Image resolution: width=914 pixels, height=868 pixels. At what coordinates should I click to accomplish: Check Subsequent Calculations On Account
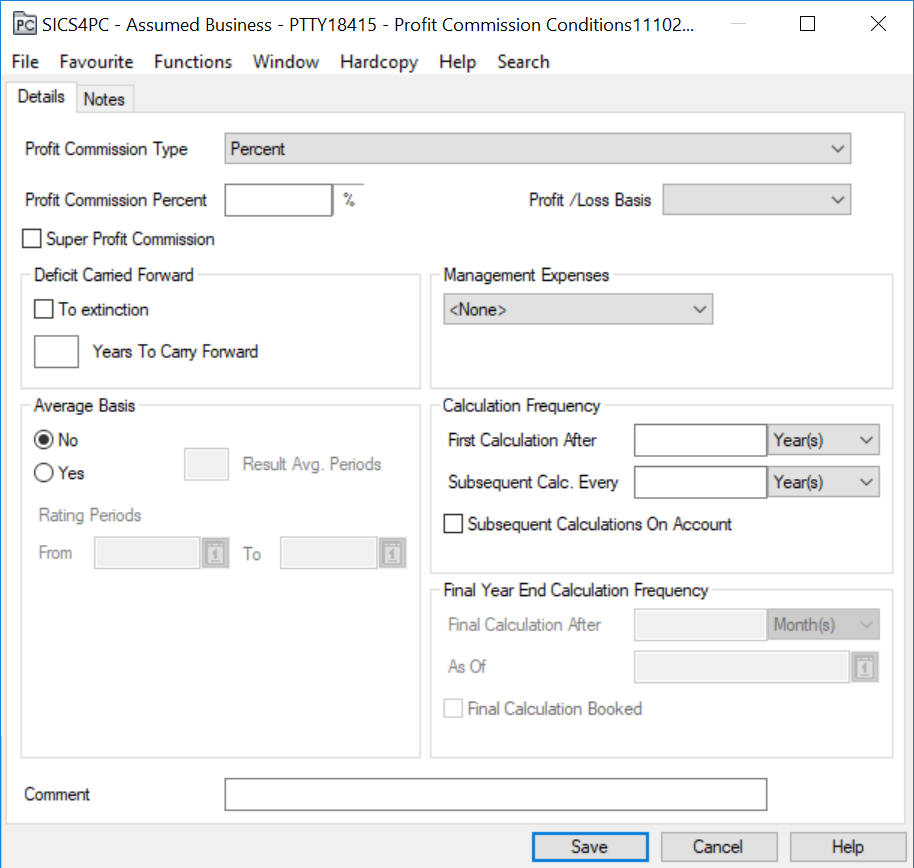[x=454, y=524]
